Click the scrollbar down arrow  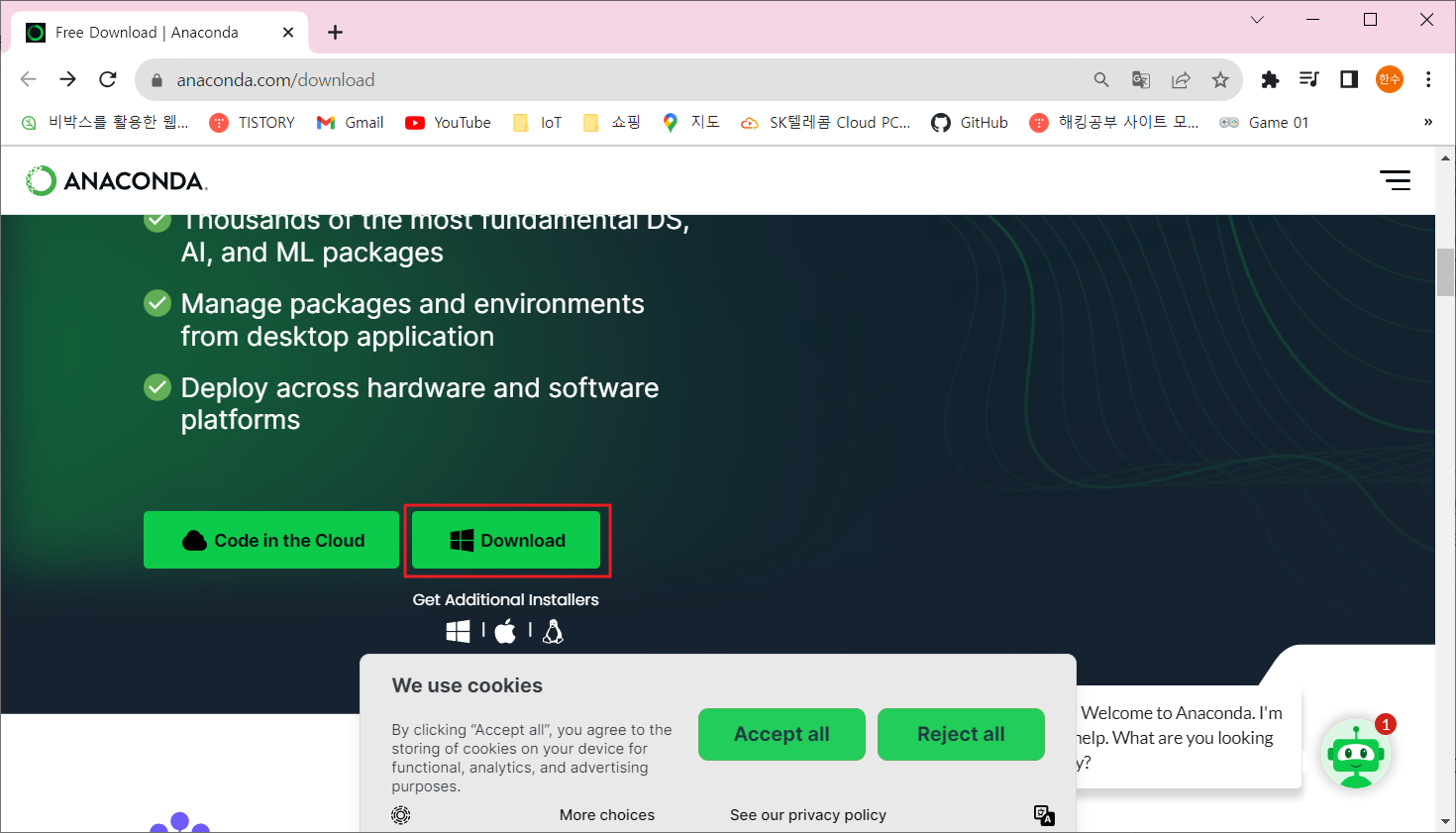[x=1445, y=821]
